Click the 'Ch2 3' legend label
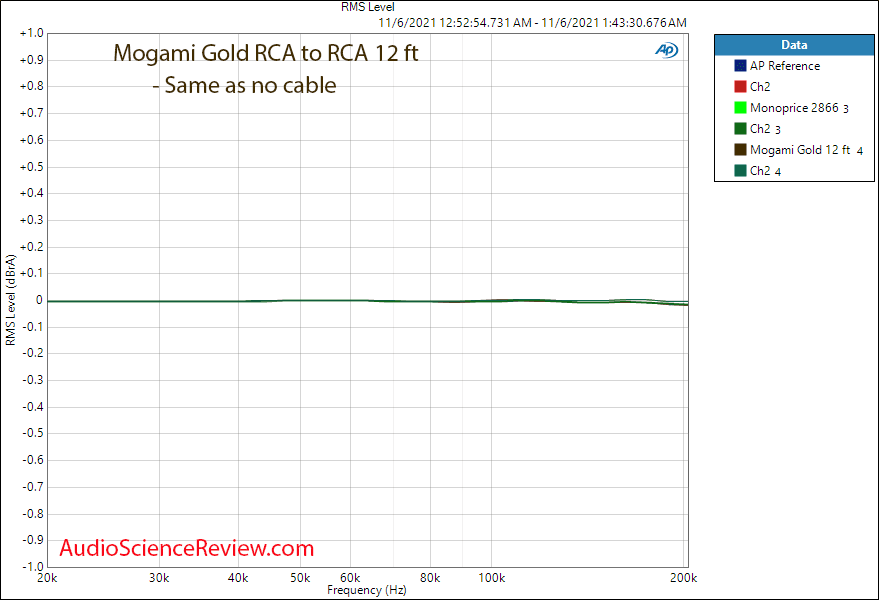879x600 pixels. point(765,129)
